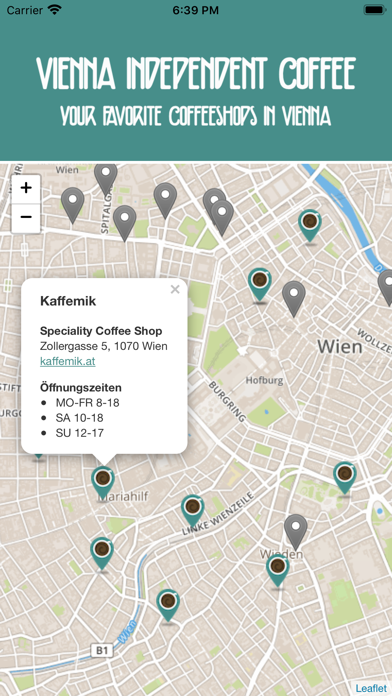This screenshot has width=392, height=696.
Task: Zoom in the map with plus button
Action: tap(26, 188)
